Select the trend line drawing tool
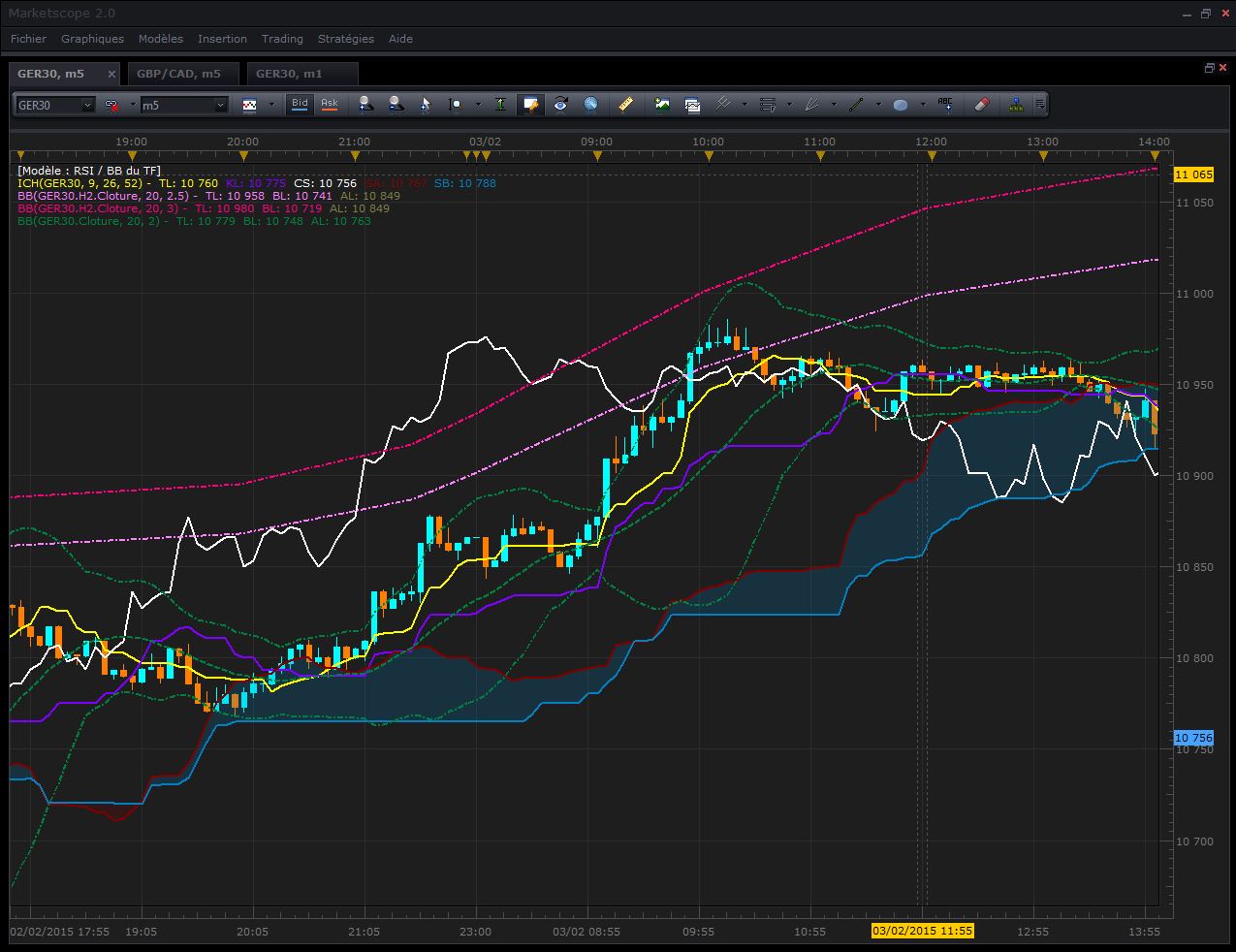 coord(856,104)
